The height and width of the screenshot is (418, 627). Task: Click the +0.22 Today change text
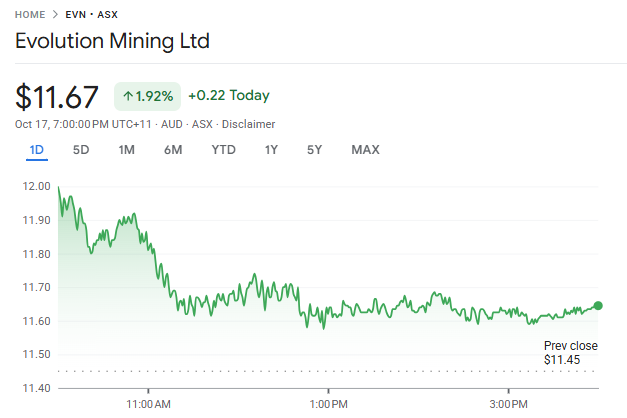tap(228, 96)
